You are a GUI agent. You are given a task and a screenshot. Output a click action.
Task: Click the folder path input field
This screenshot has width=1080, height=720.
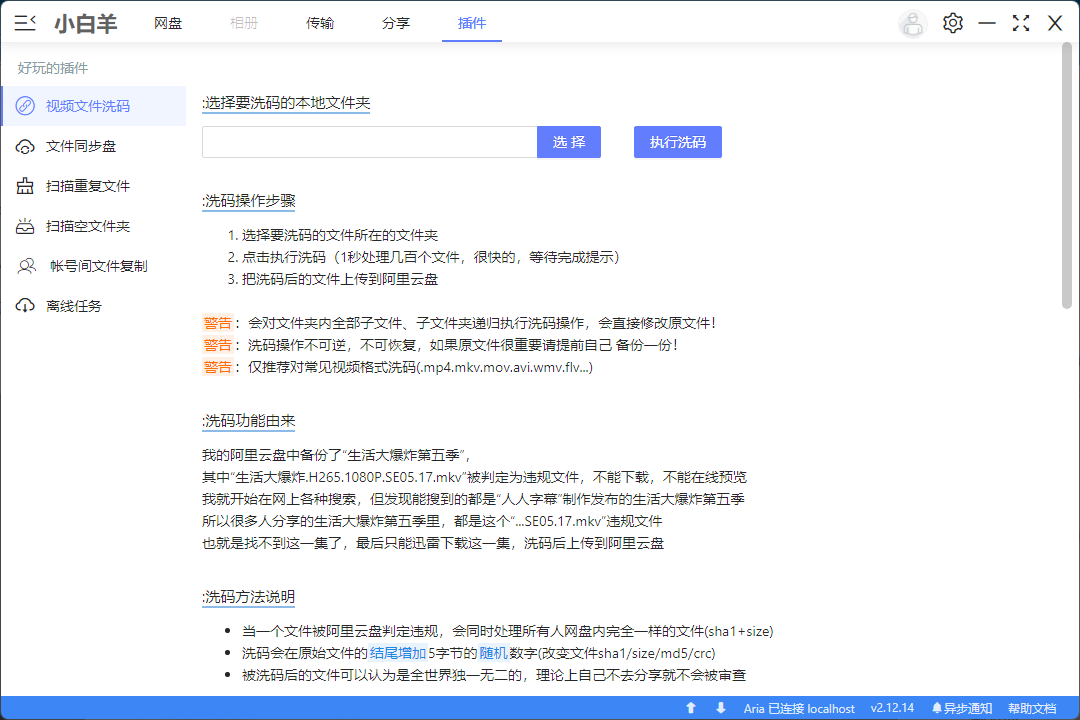pos(369,142)
